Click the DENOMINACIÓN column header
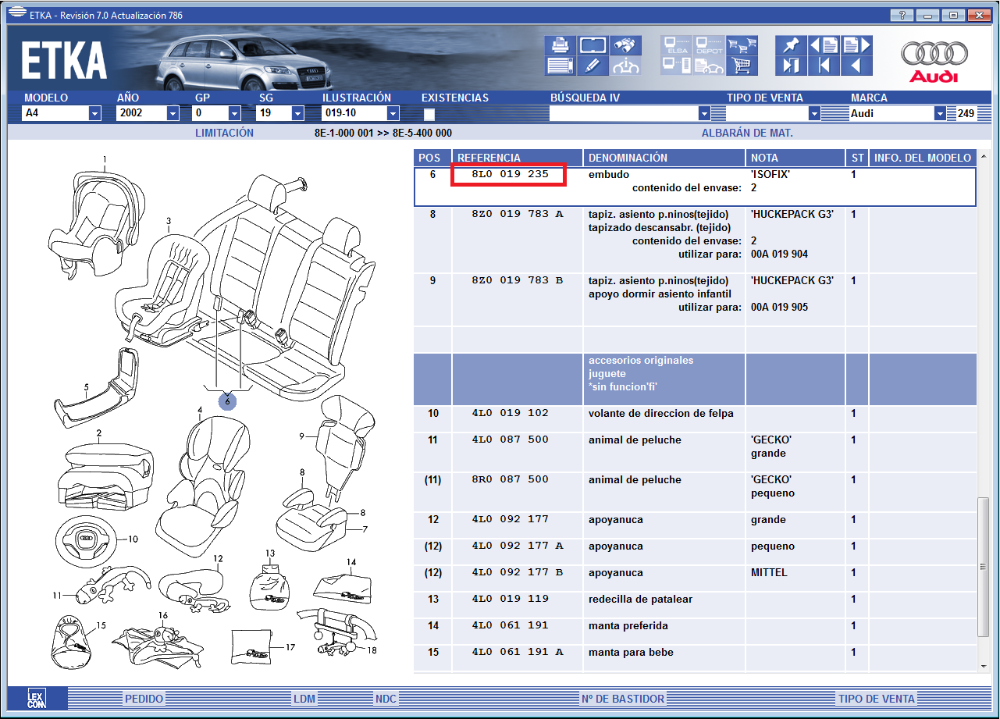Image resolution: width=1000 pixels, height=719 pixels. (664, 158)
